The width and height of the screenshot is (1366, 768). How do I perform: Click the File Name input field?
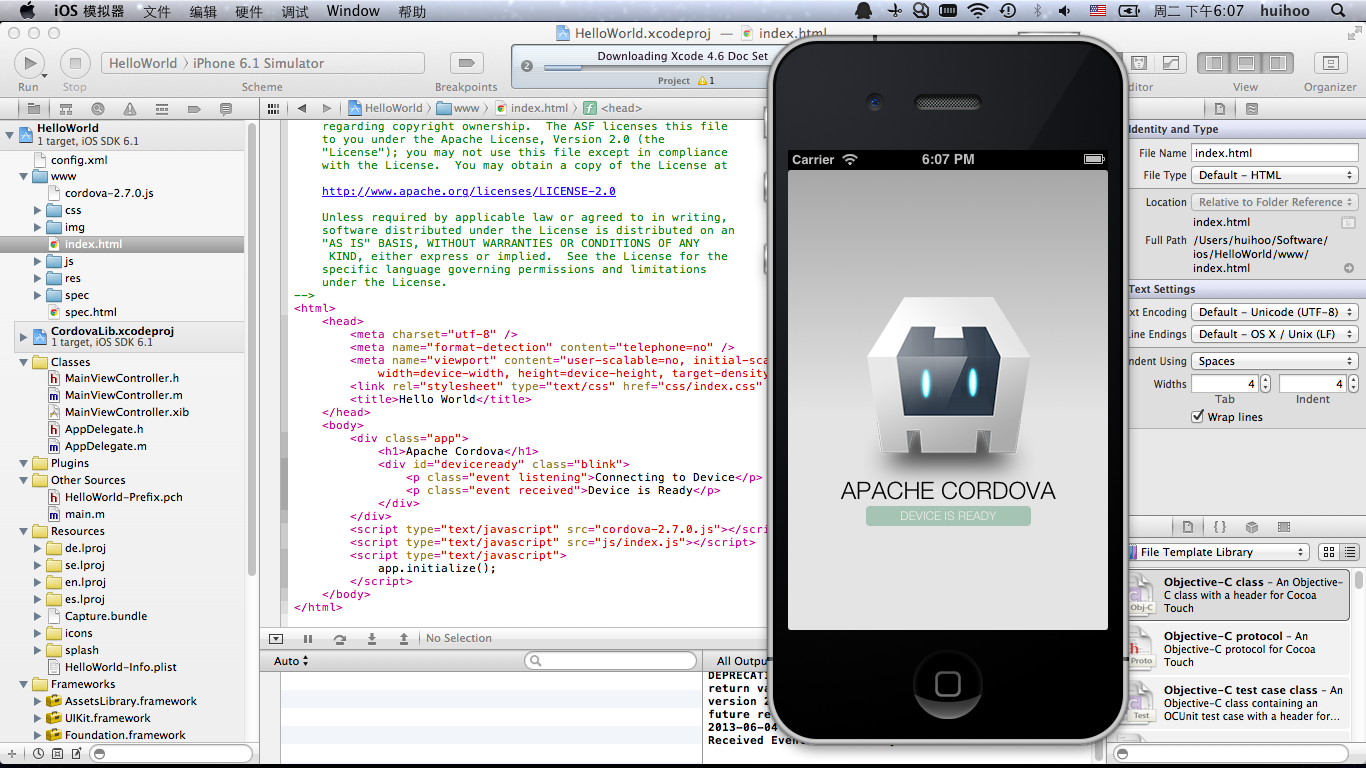tap(1274, 153)
